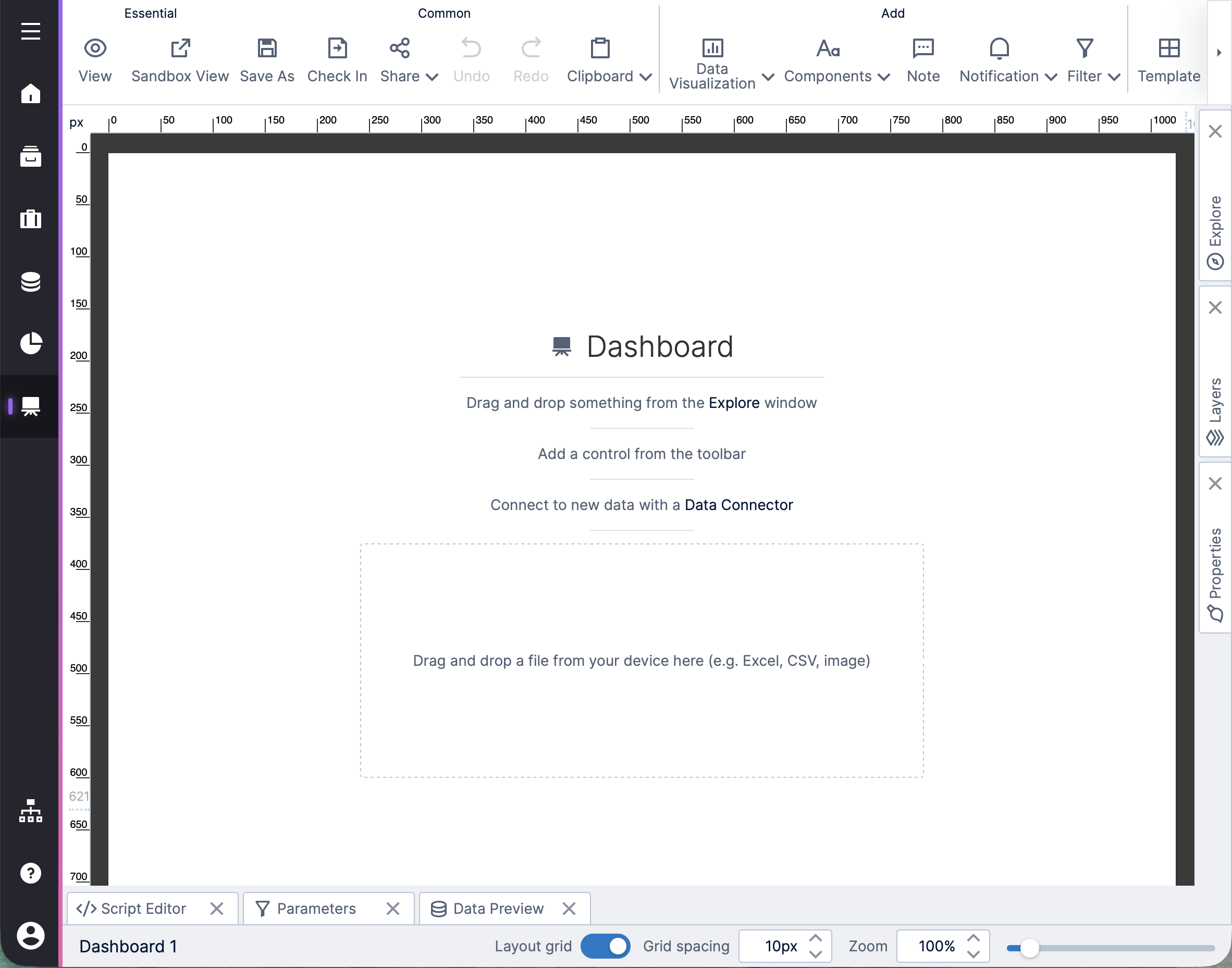The image size is (1232, 968).
Task: Click the View eye toolbar button
Action: 95,60
